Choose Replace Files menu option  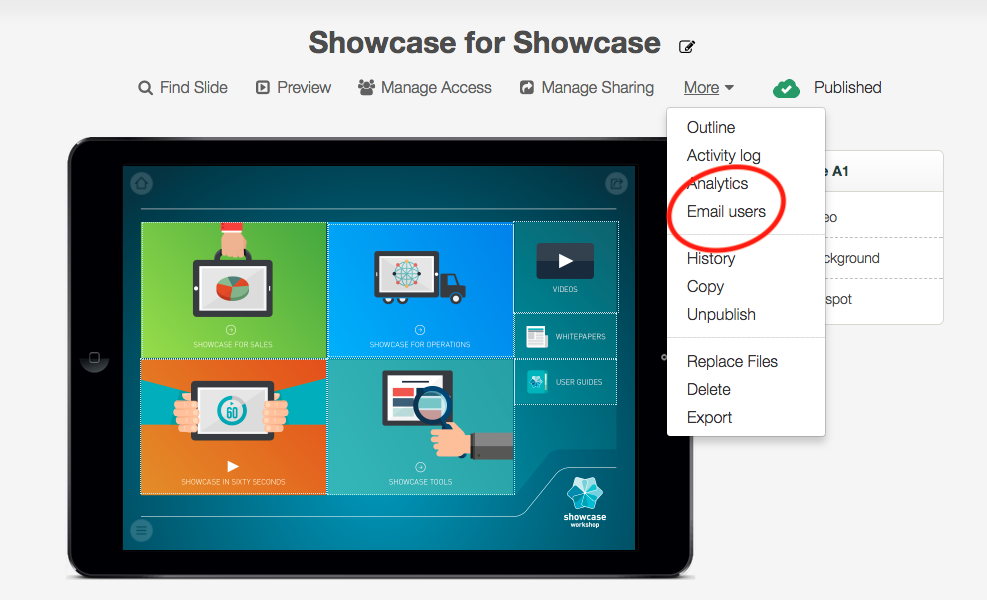coord(732,361)
